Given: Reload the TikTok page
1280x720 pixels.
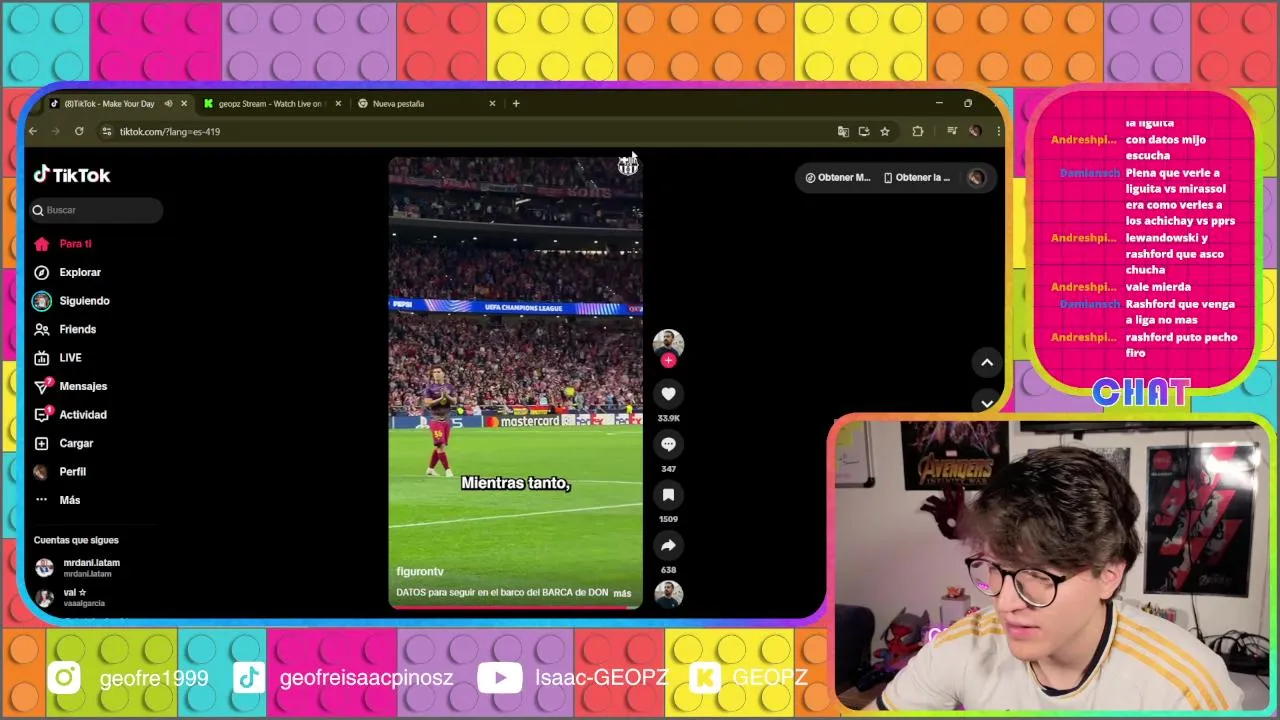Looking at the screenshot, I should tap(79, 132).
